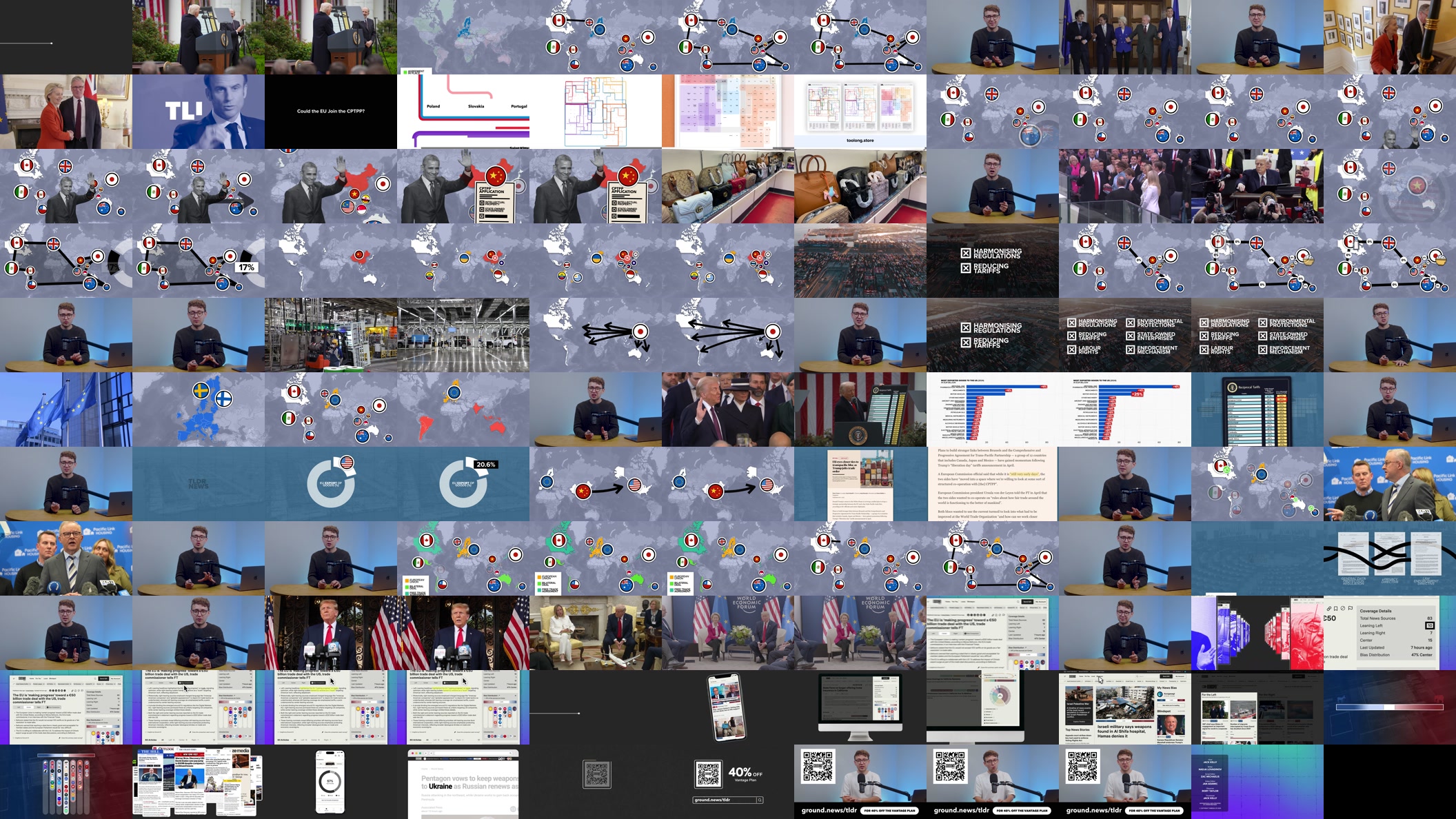
Task: Select the Oval Office frame, woman in white
Action: (x=596, y=633)
